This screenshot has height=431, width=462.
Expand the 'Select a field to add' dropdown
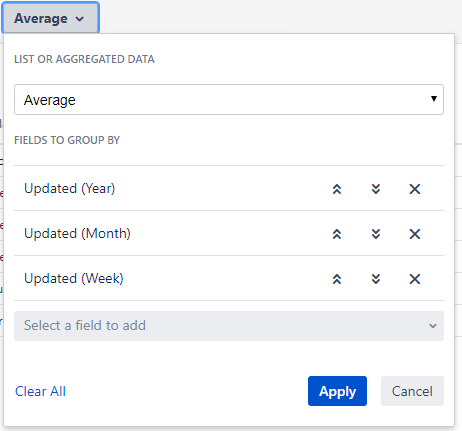coord(229,326)
